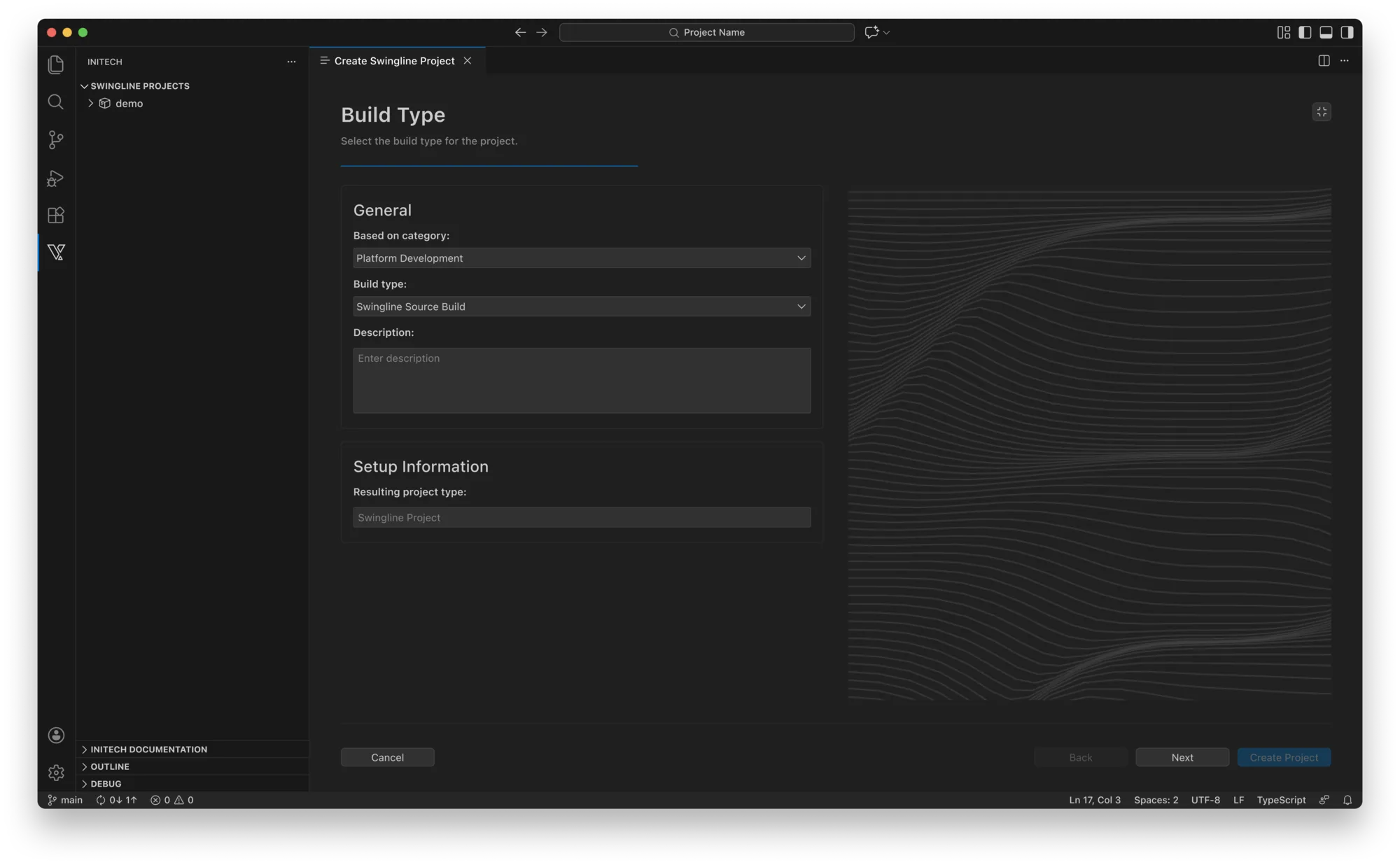Go back with the left arrow

(x=520, y=32)
